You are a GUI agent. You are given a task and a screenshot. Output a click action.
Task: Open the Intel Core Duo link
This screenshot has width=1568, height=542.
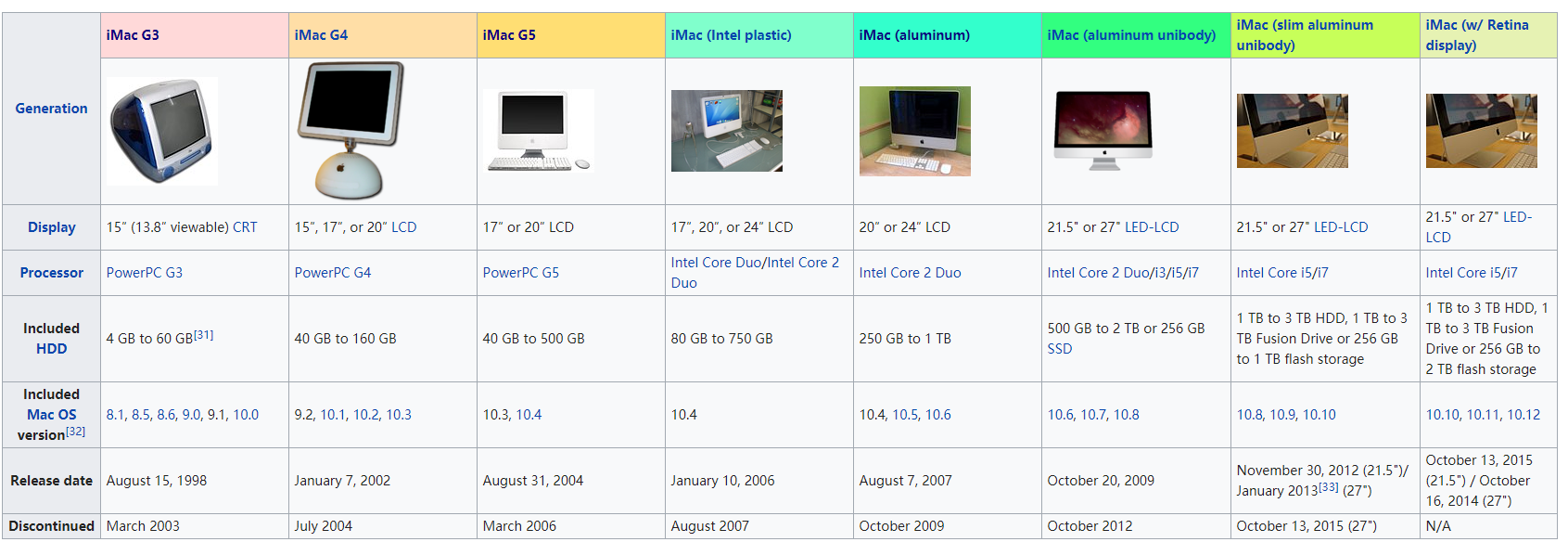[716, 263]
